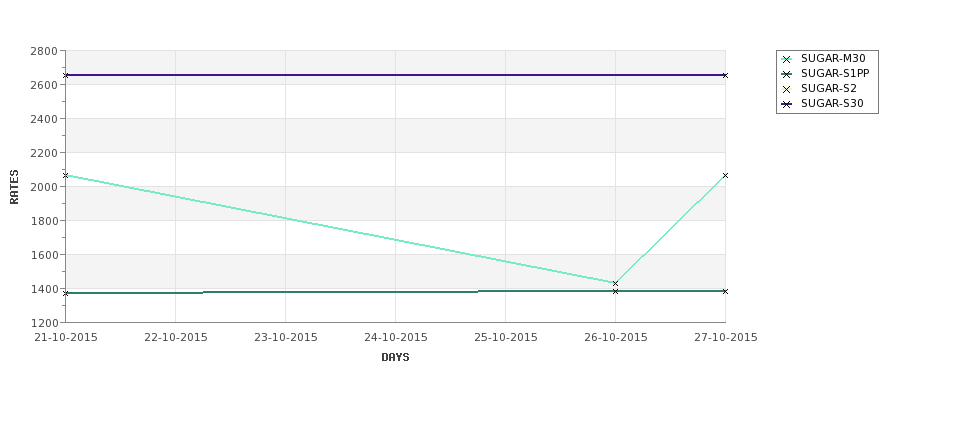Click the SUGAR-S2 legend label
The width and height of the screenshot is (975, 429).
(x=829, y=88)
